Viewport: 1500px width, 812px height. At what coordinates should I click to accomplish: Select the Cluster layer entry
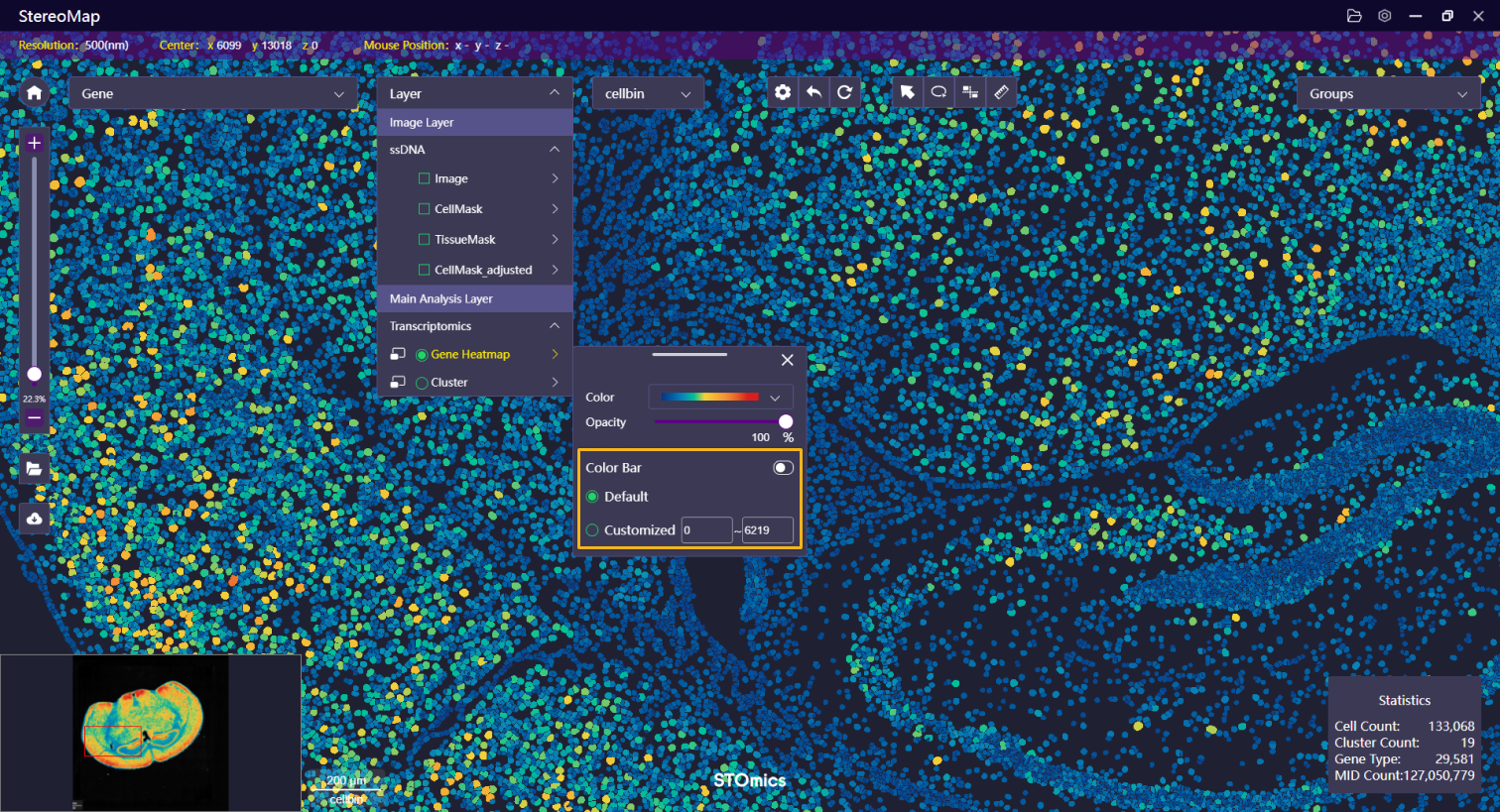pos(448,383)
